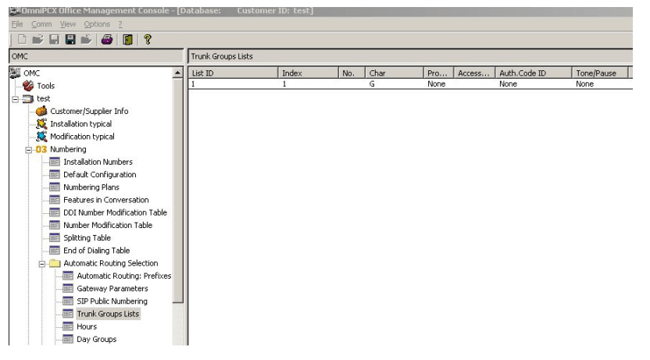Collapse the test tree node
This screenshot has height=360, width=650.
tap(15, 99)
